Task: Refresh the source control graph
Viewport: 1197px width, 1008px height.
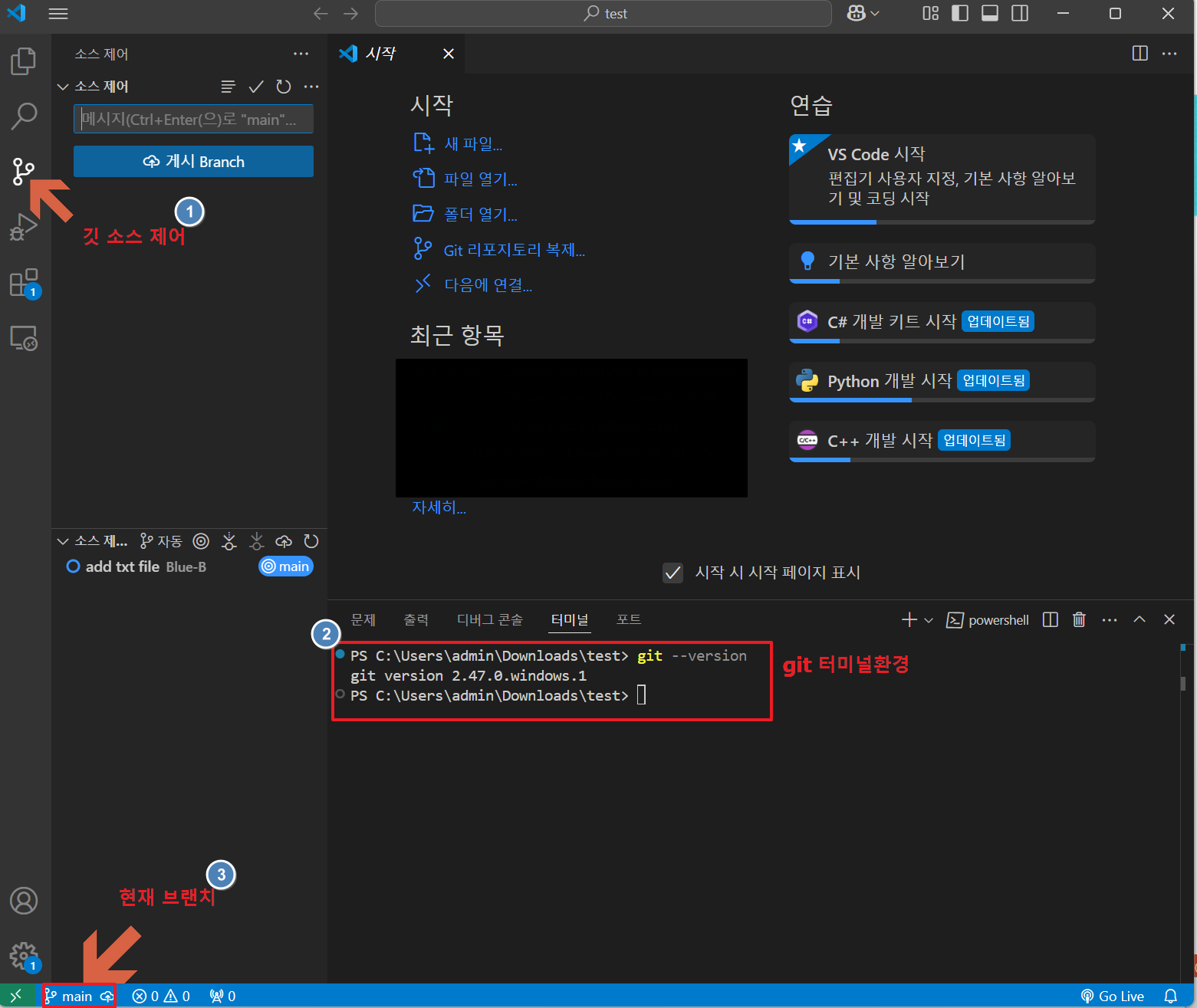Action: tap(311, 541)
